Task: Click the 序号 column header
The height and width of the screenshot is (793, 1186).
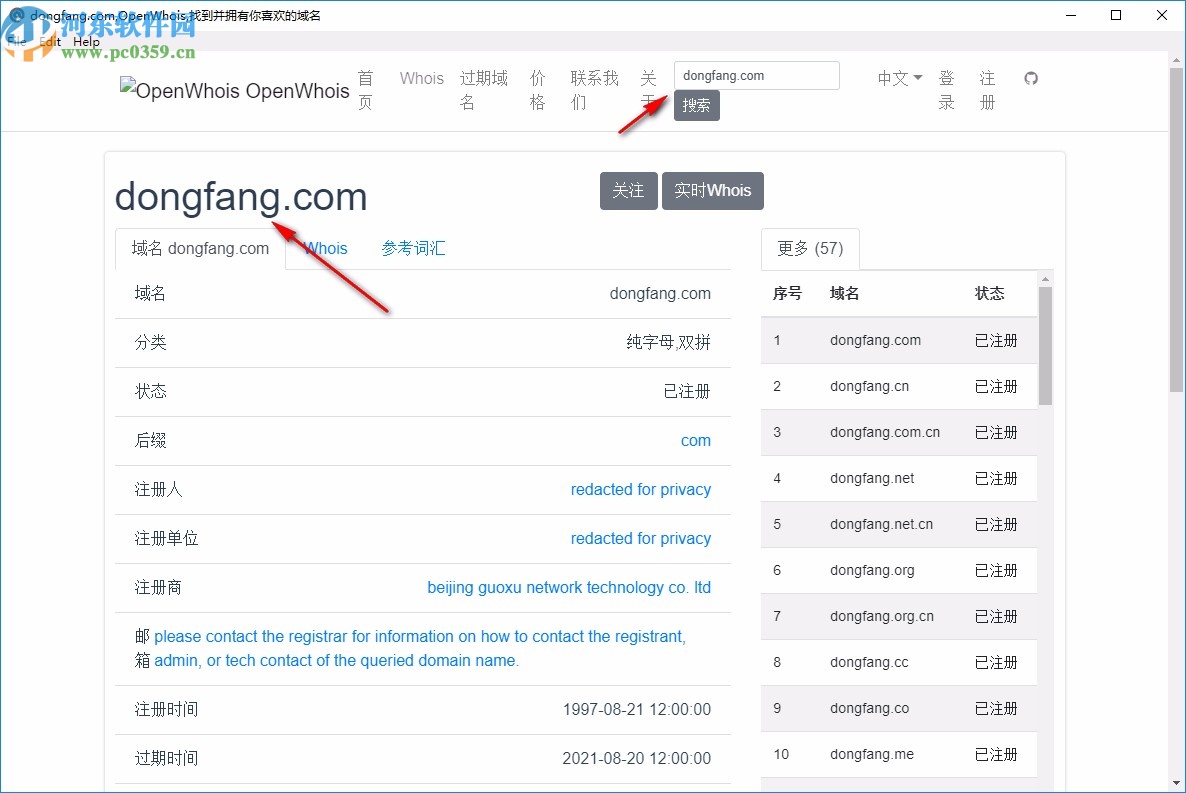Action: point(787,294)
